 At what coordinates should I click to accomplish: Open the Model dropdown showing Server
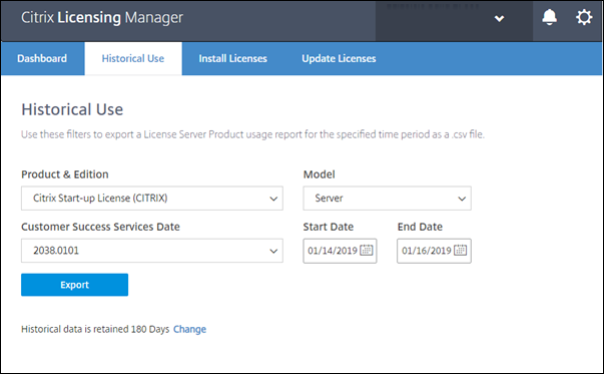(x=387, y=198)
